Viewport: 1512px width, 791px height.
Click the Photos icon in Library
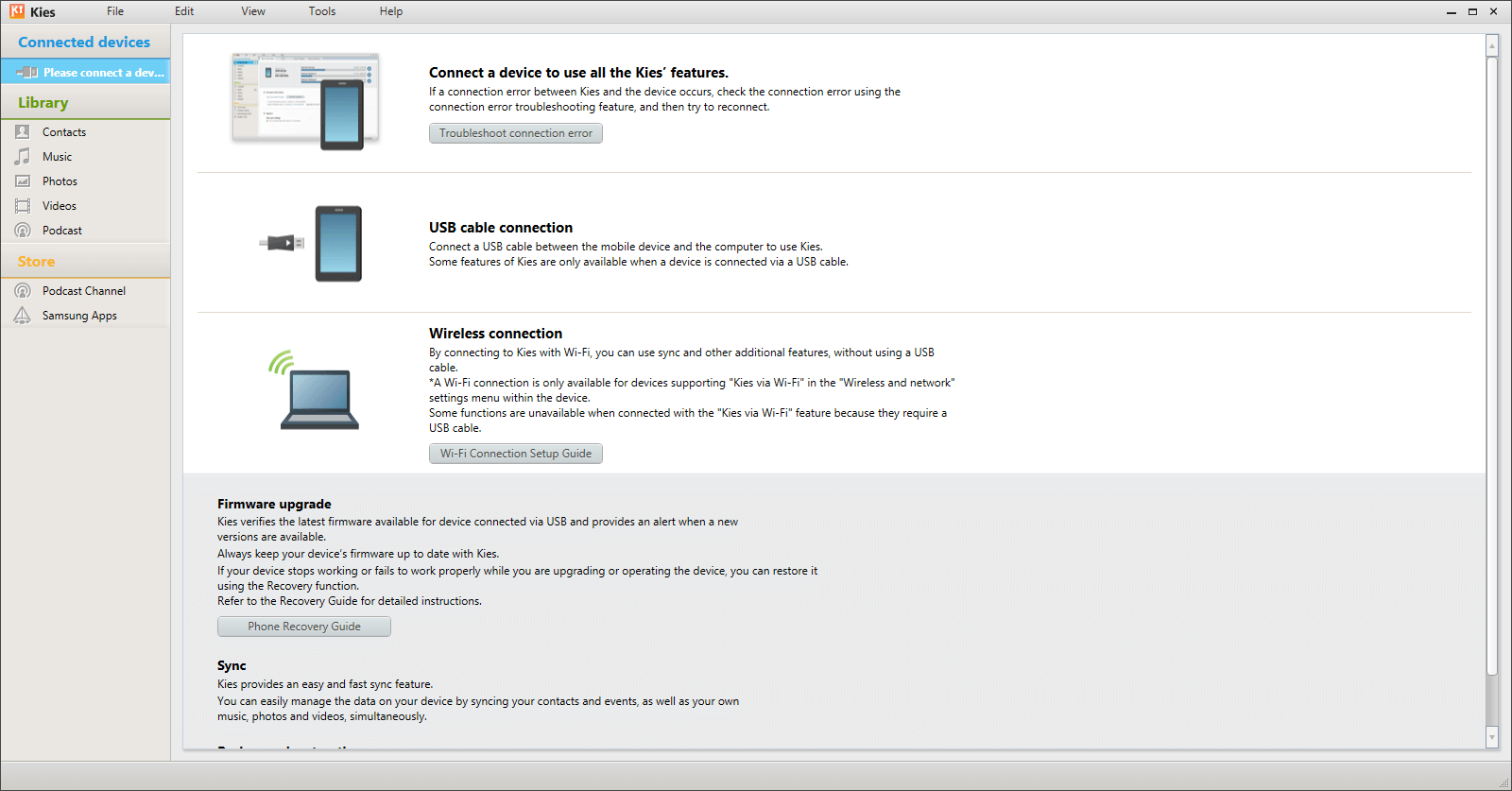point(23,181)
